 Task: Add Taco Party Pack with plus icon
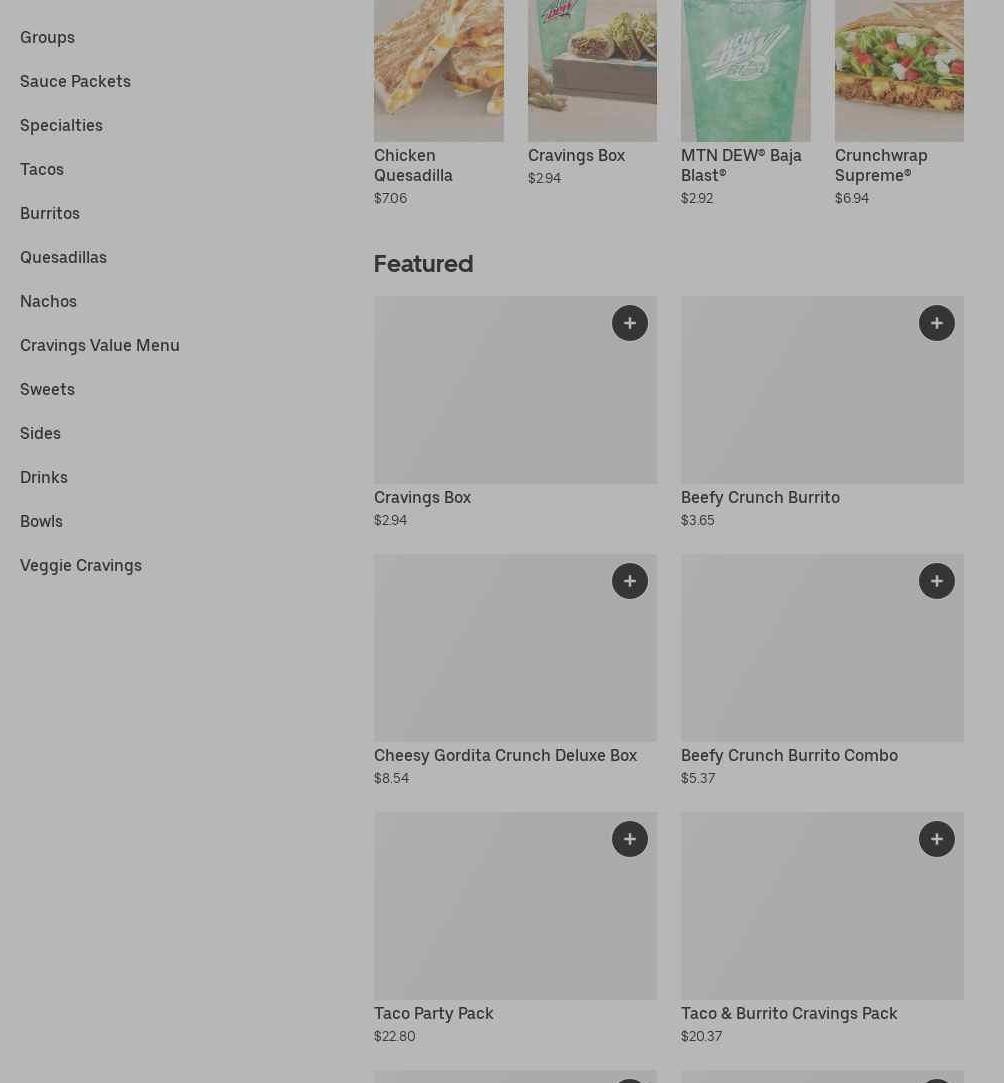pos(629,839)
